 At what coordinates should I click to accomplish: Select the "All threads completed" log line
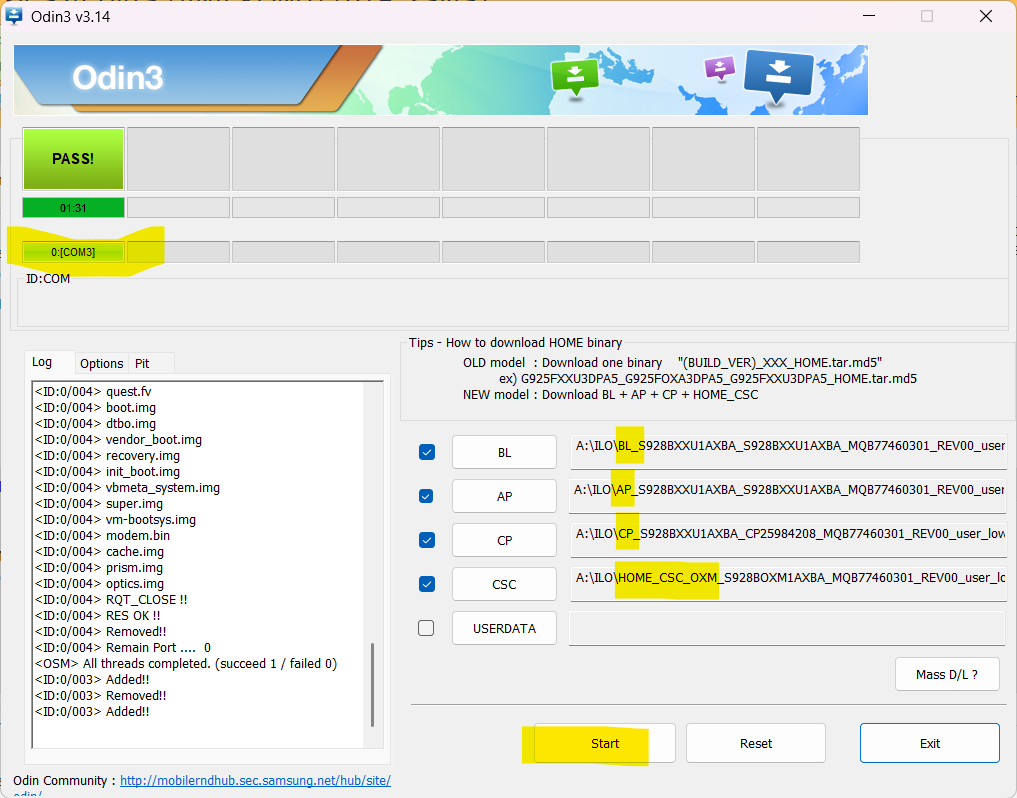coord(185,664)
